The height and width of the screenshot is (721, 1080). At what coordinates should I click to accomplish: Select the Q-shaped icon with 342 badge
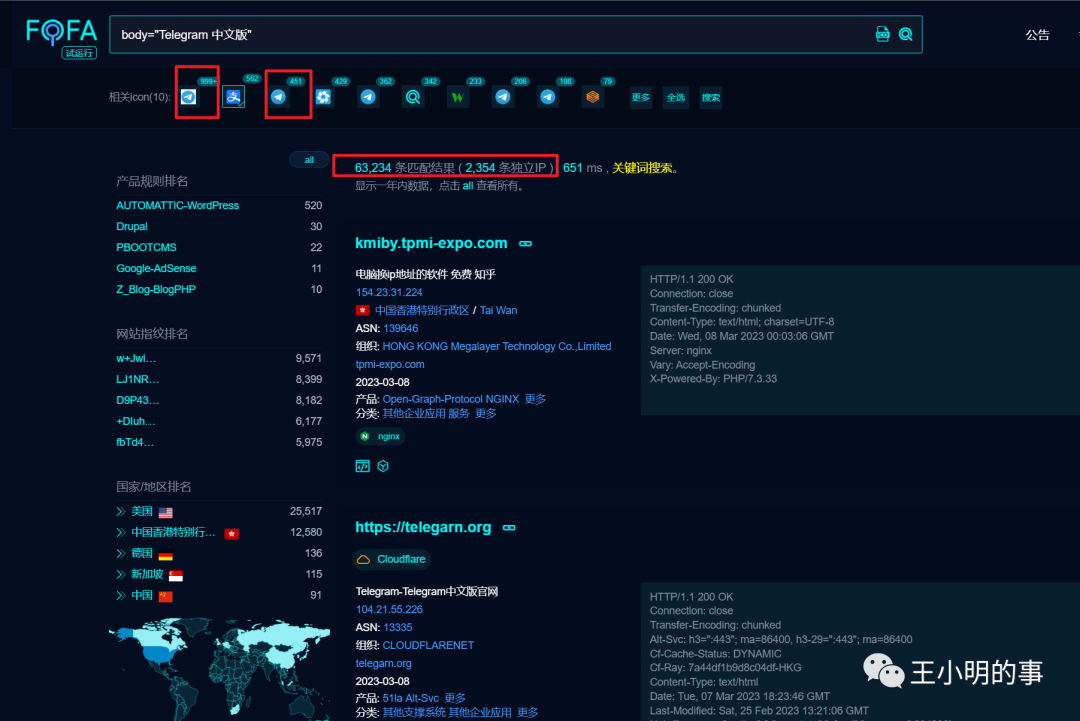pyautogui.click(x=413, y=96)
